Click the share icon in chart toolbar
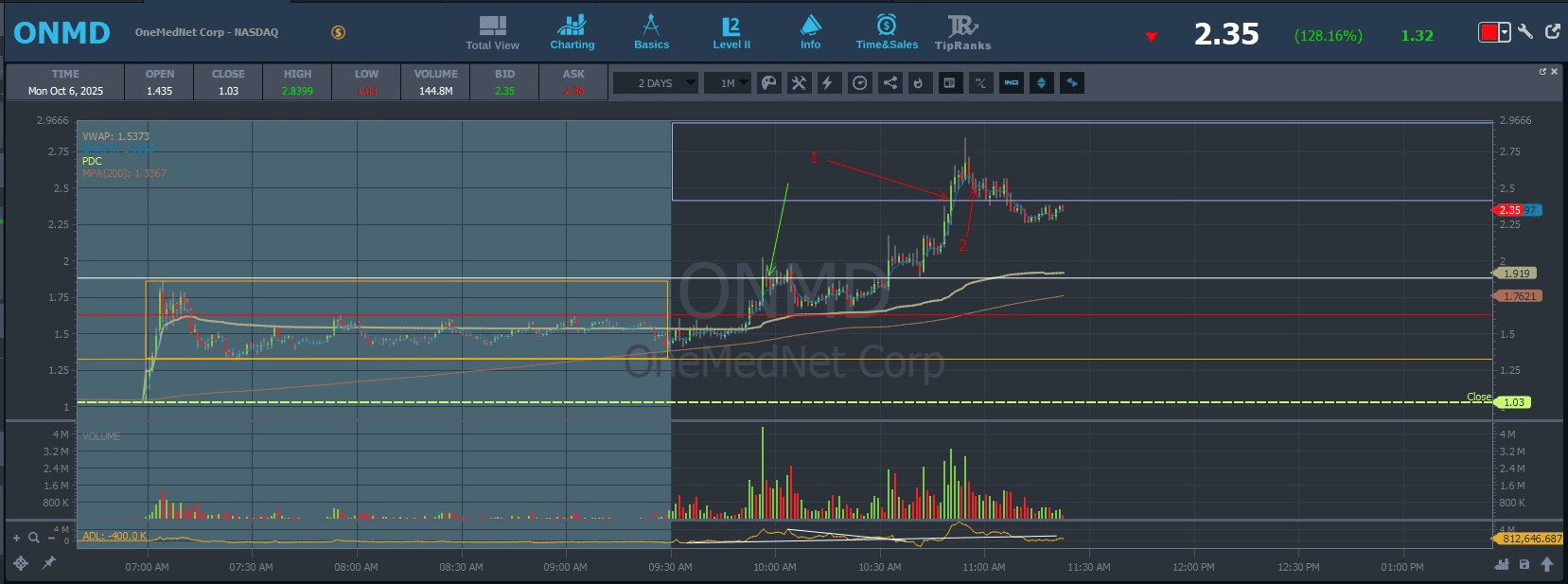Viewport: 1568px width, 584px height. pyautogui.click(x=890, y=83)
